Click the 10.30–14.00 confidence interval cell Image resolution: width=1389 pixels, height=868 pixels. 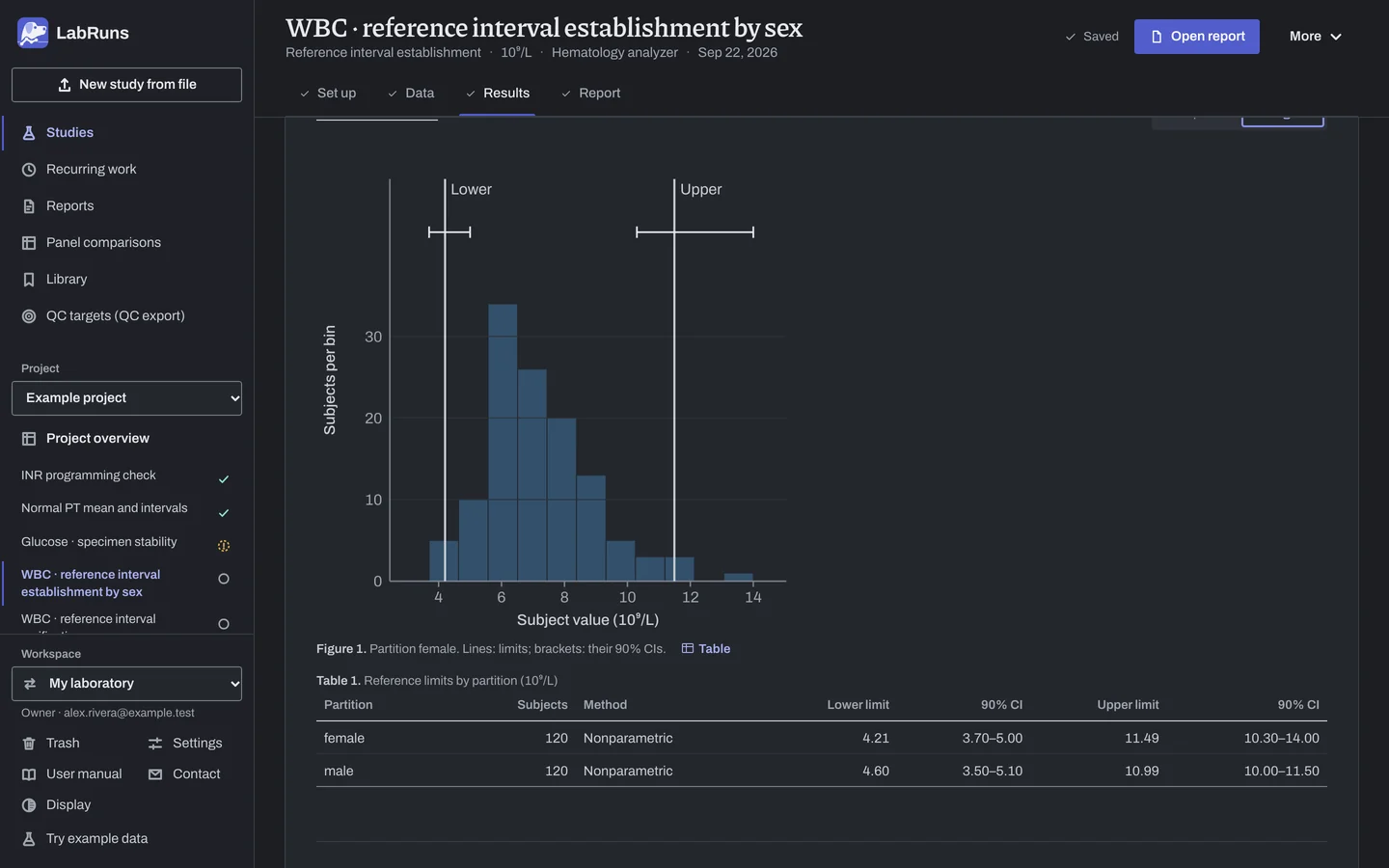click(x=1282, y=738)
